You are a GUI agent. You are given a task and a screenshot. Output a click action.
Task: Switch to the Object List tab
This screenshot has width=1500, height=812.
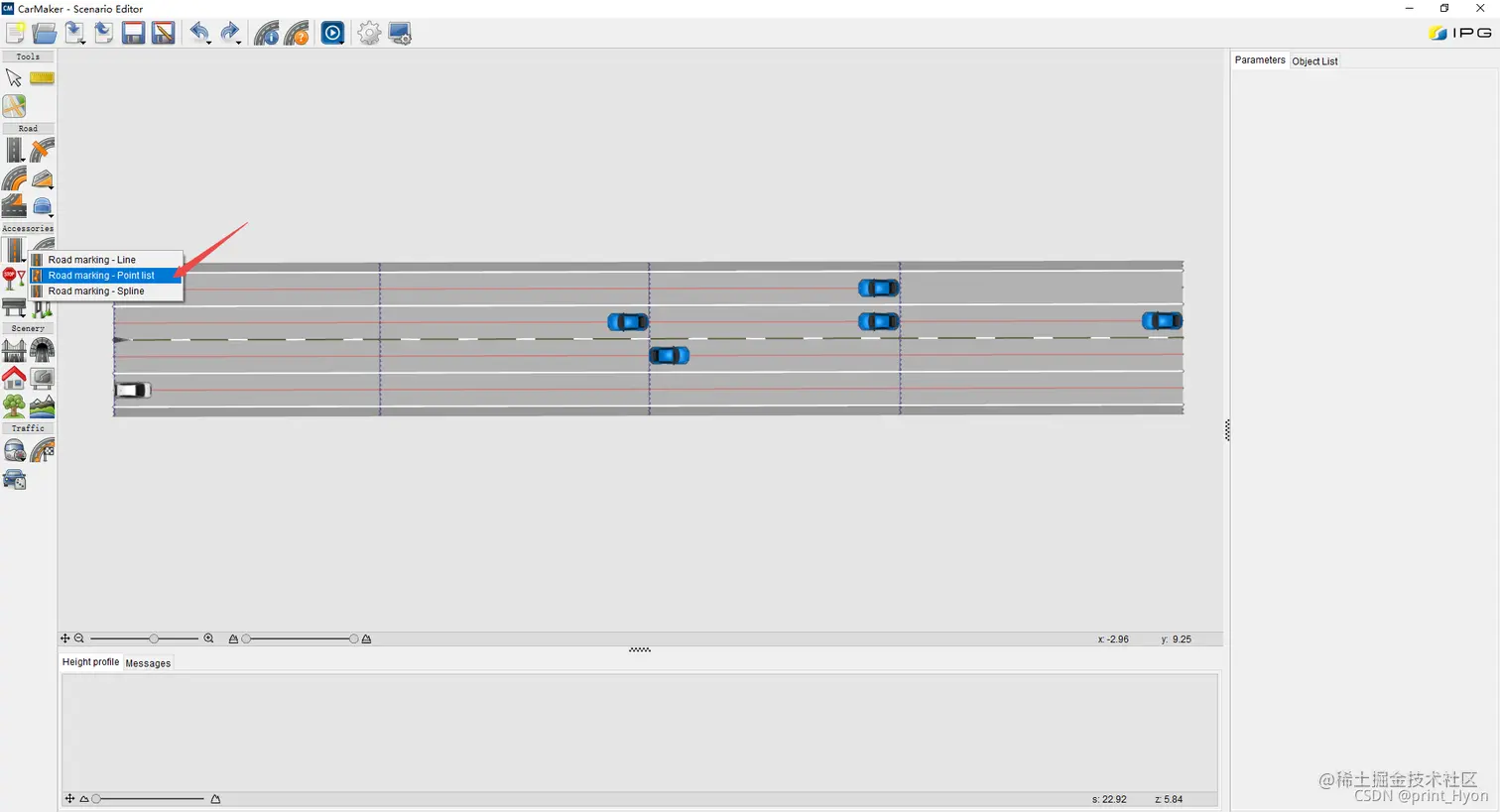click(x=1314, y=61)
